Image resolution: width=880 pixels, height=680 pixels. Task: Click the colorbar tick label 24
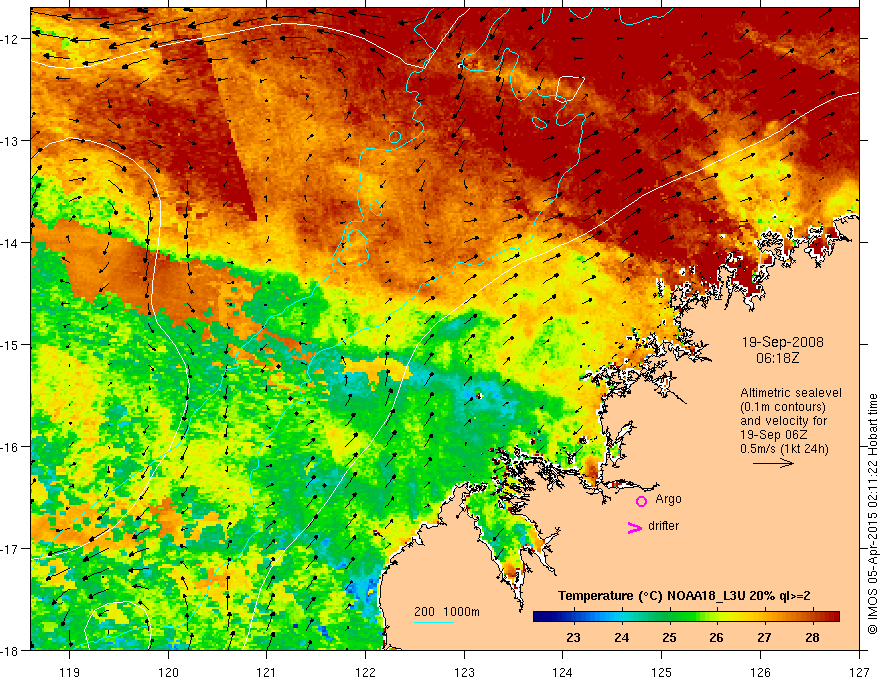621,637
